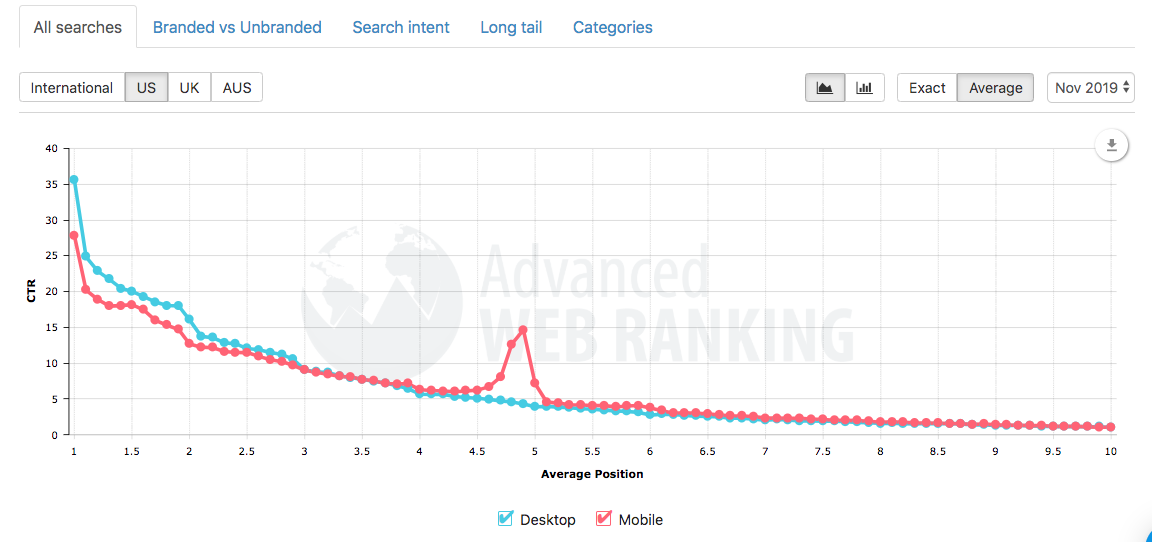Toggle the Mobile series checkbox
Screen dimensions: 1152x542
604,519
